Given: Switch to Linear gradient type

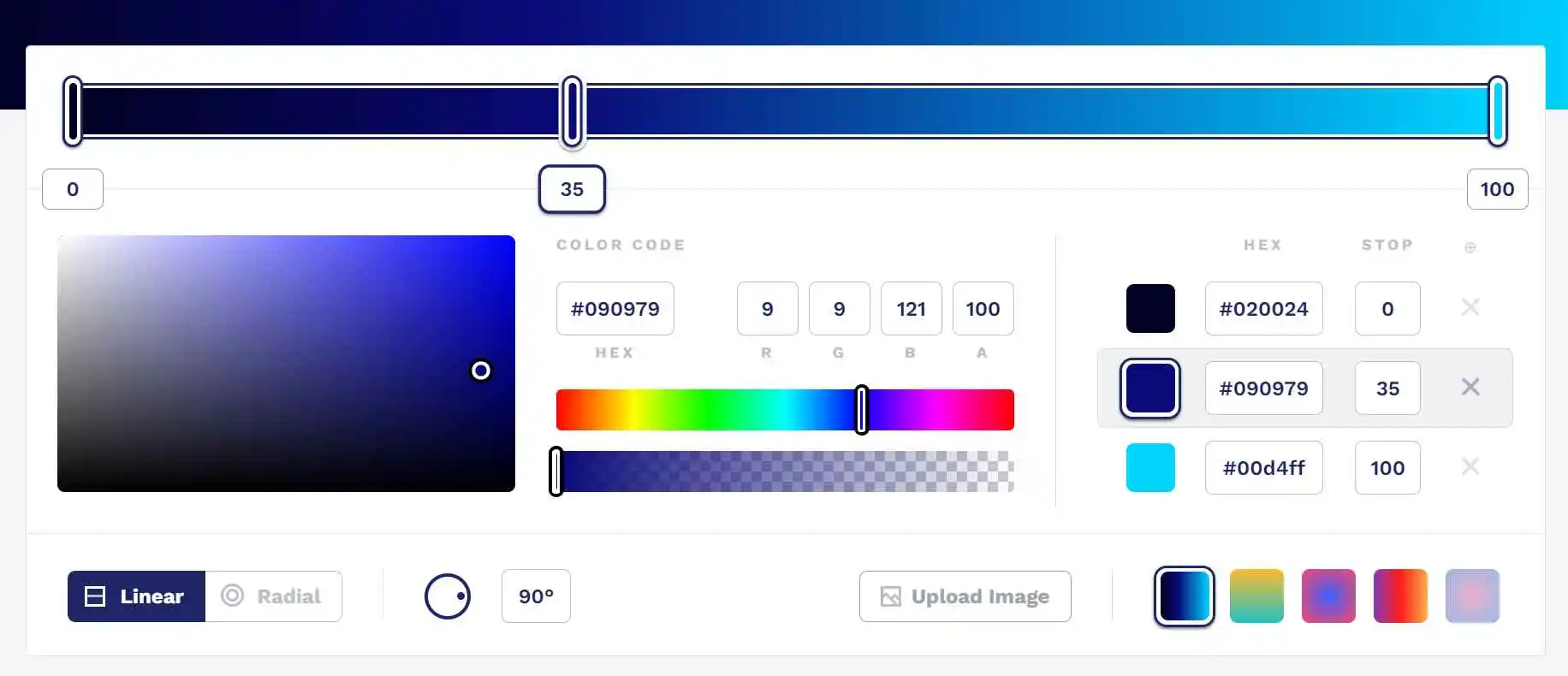Looking at the screenshot, I should pos(136,596).
